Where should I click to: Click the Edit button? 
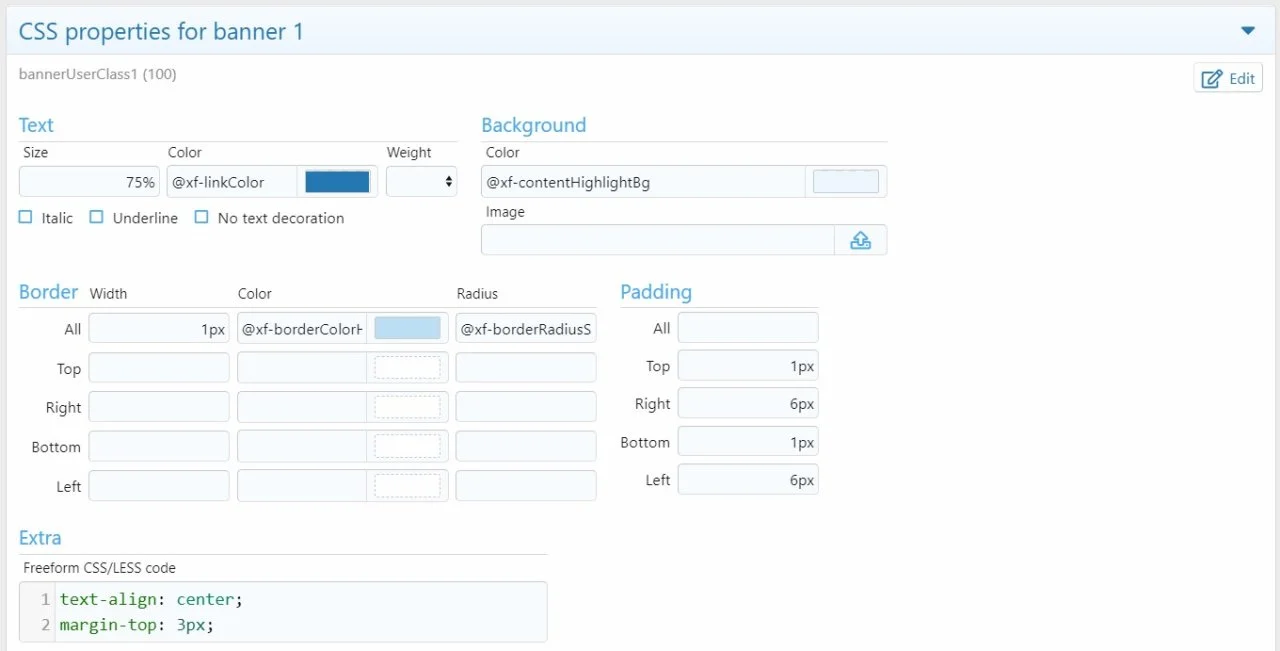(1228, 78)
